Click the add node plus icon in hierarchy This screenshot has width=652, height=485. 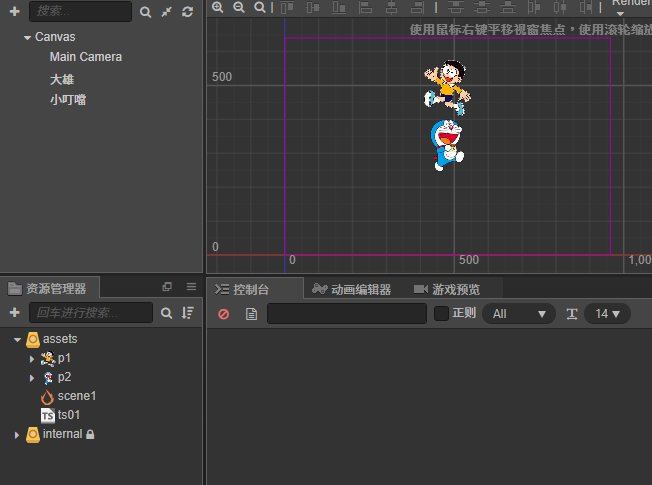15,11
